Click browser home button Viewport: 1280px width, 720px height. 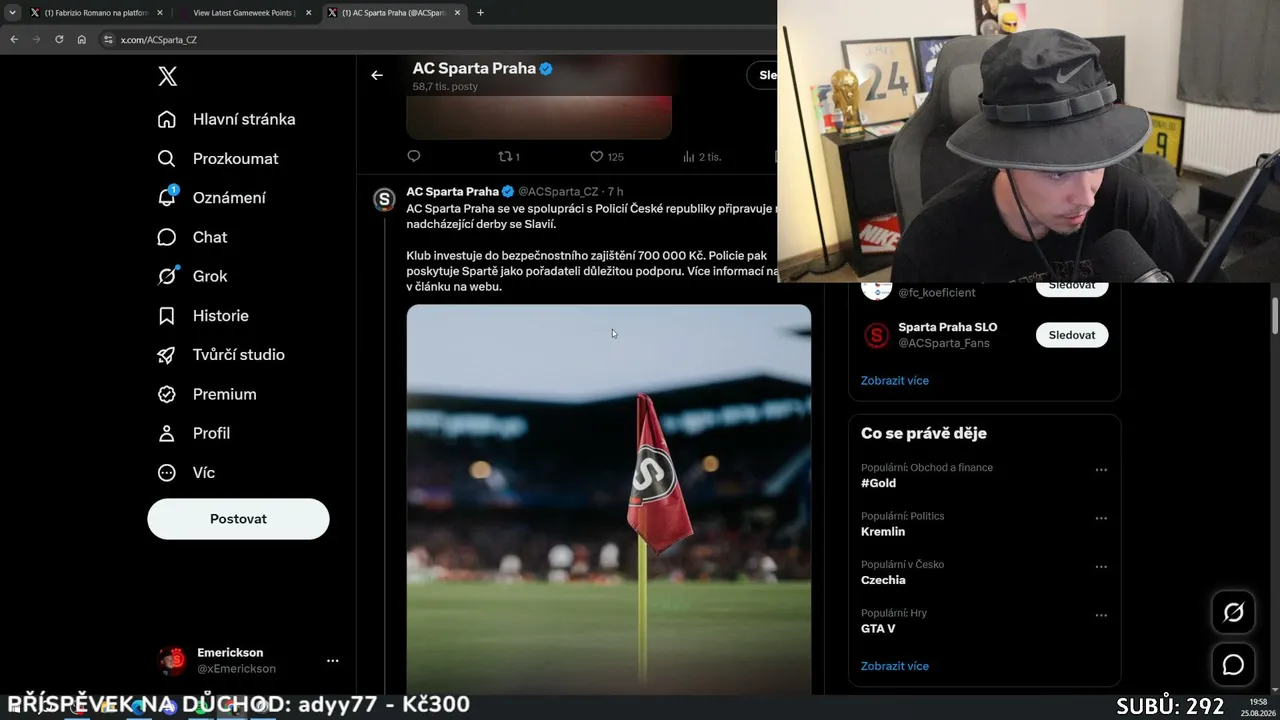coord(82,39)
